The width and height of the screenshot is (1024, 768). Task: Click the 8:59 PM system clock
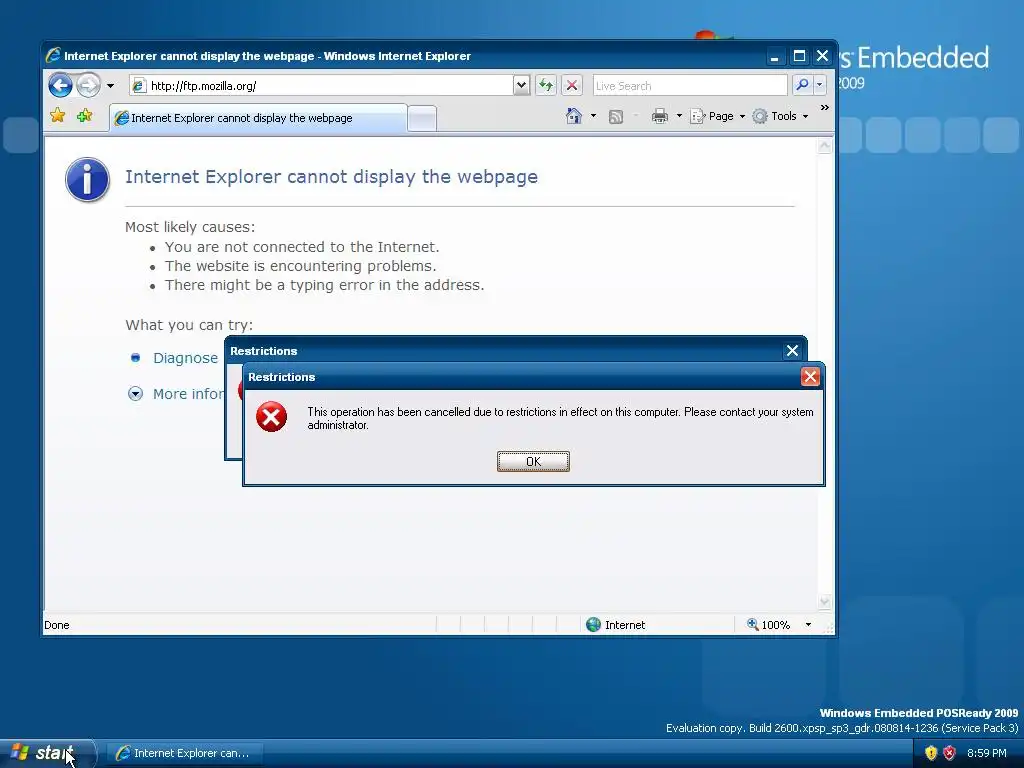987,753
